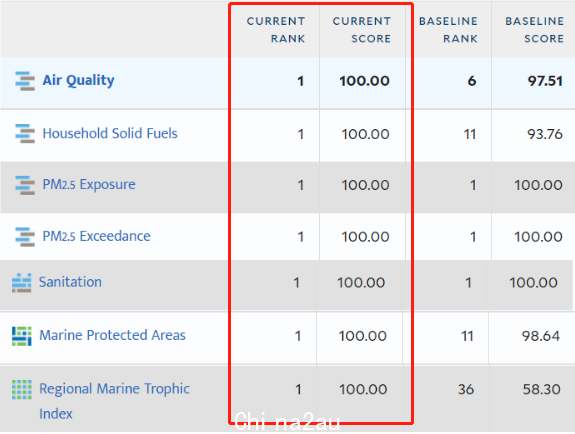
Task: Click the Current Rank column header
Action: coord(276,30)
